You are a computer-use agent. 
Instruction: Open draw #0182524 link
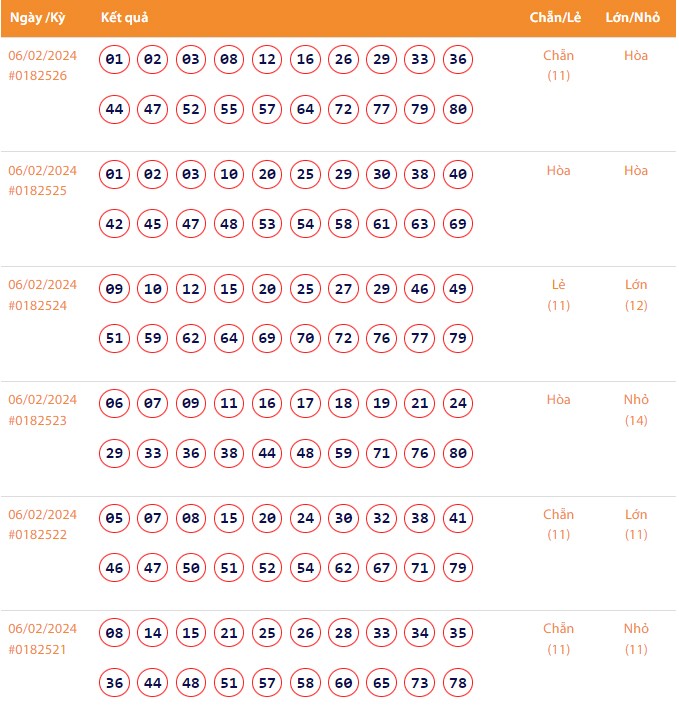coord(38,305)
